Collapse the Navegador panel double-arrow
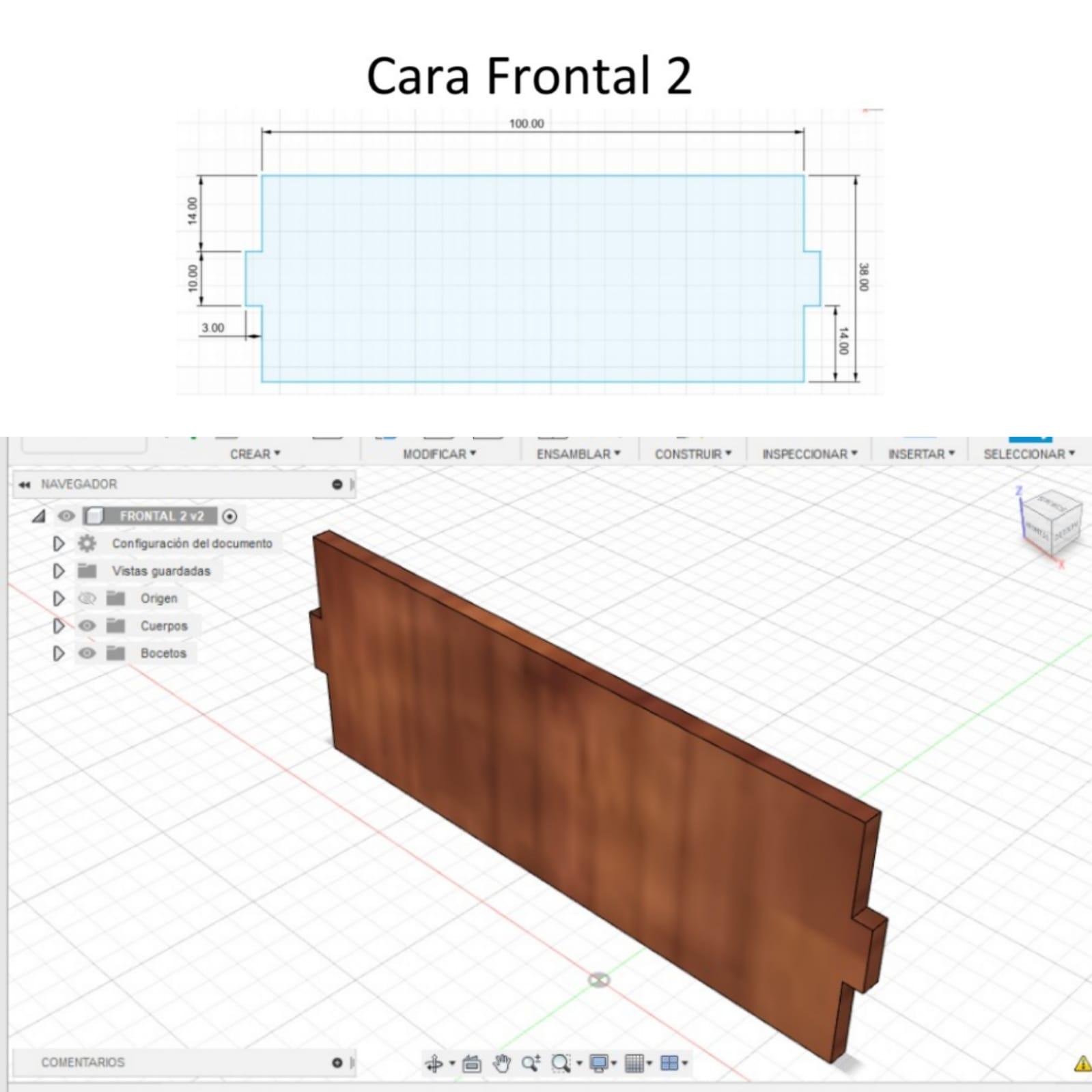Image resolution: width=1092 pixels, height=1092 pixels. 25,484
